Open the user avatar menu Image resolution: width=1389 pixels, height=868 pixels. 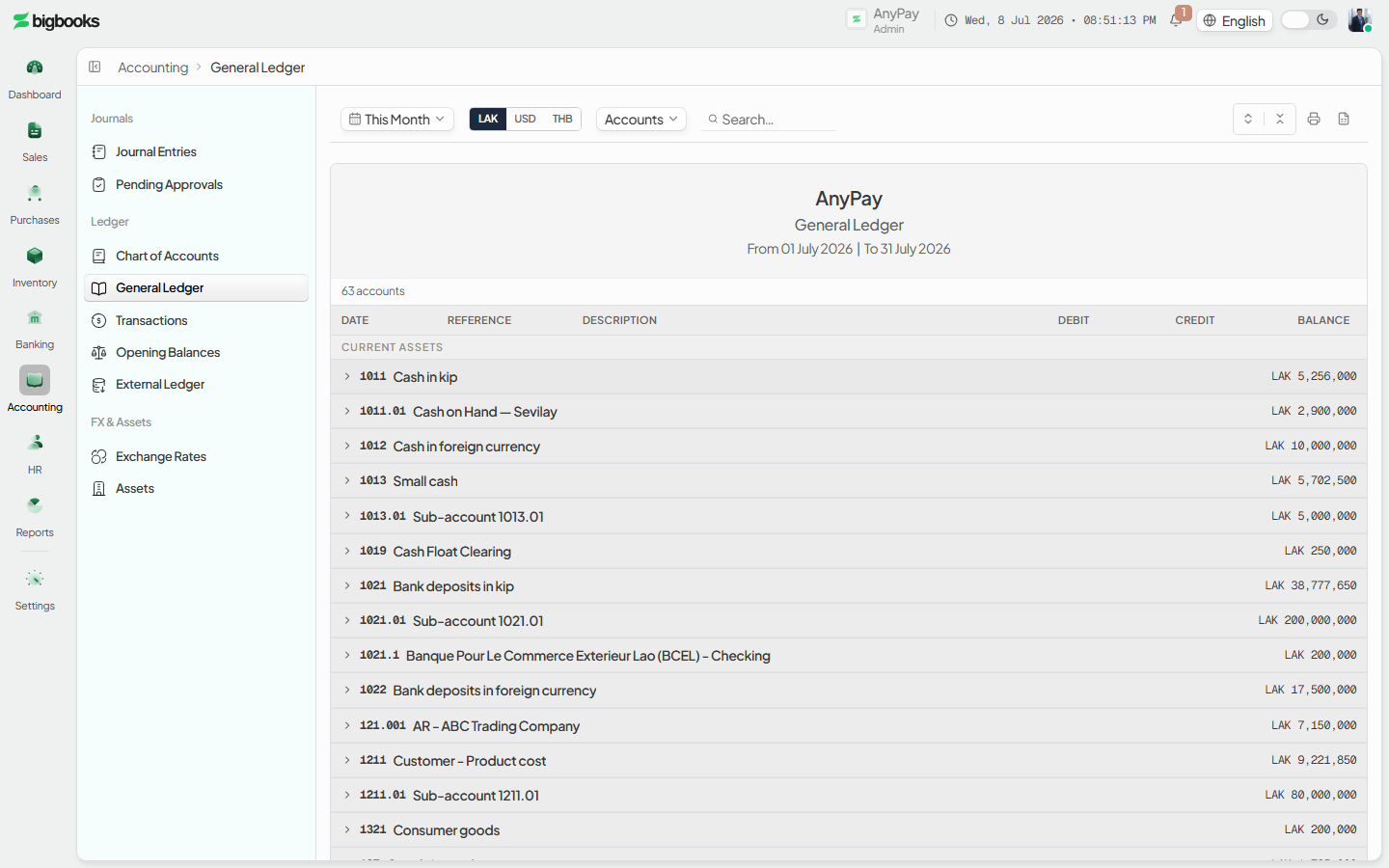point(1359,20)
